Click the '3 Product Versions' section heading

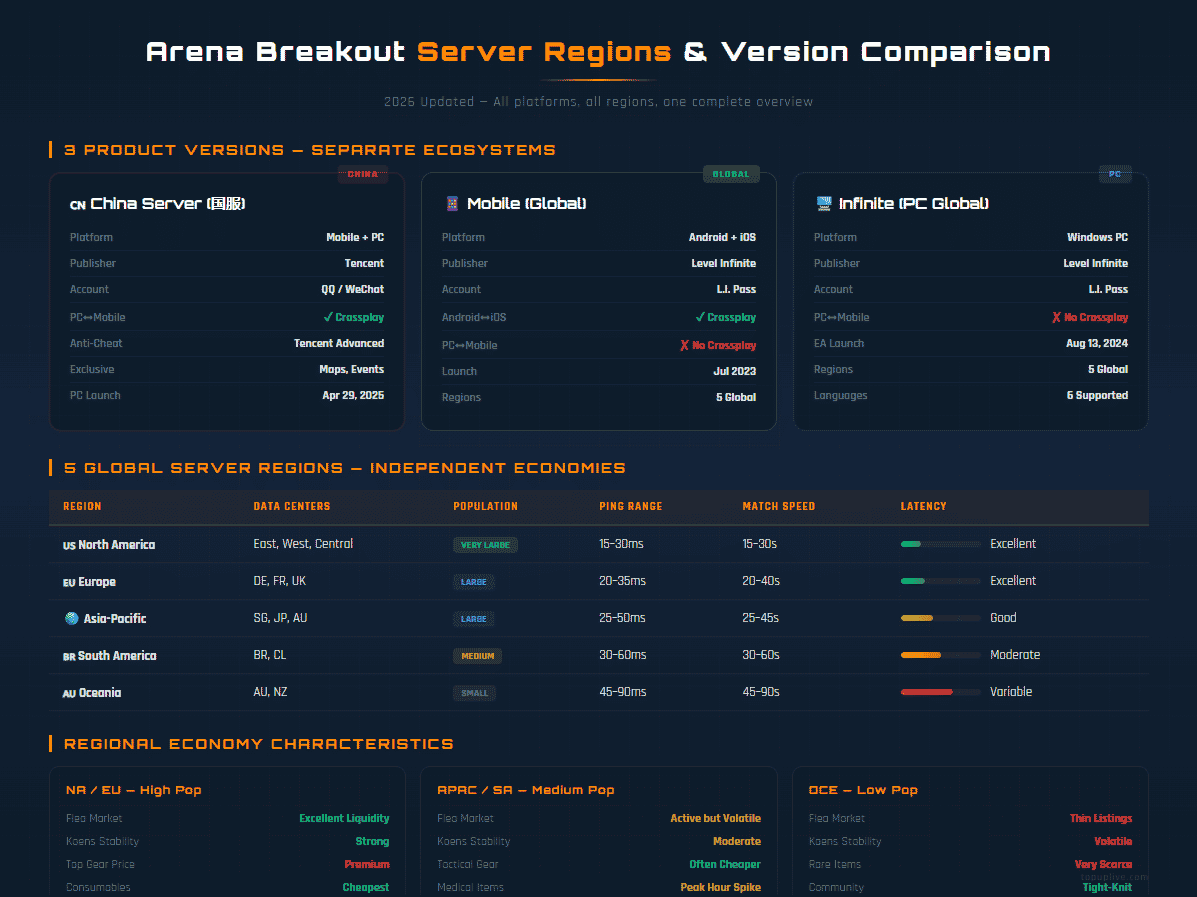tap(310, 150)
